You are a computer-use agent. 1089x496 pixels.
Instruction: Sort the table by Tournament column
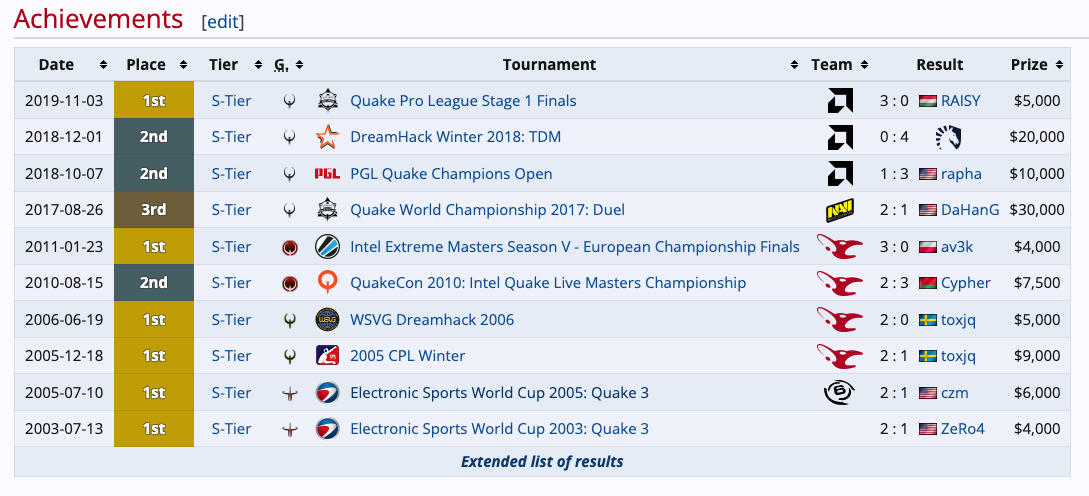coord(794,65)
